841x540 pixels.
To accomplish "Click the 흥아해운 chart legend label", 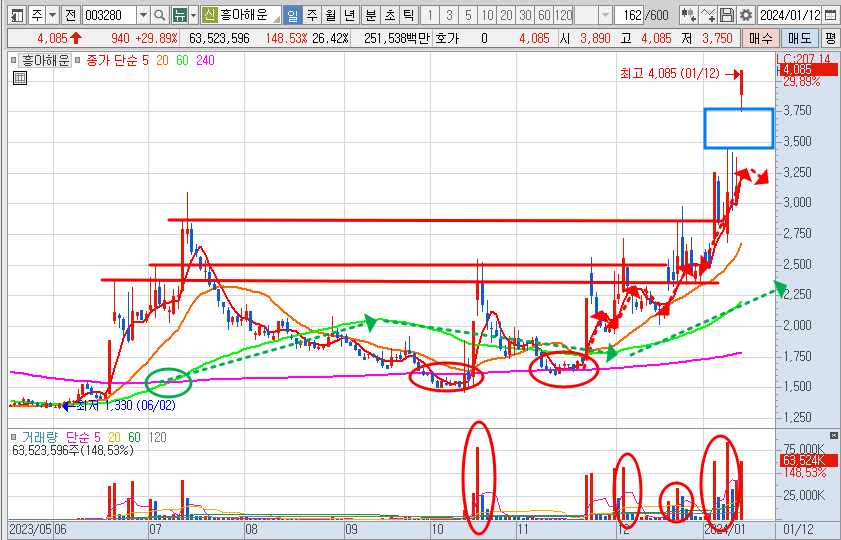I will tap(46, 61).
